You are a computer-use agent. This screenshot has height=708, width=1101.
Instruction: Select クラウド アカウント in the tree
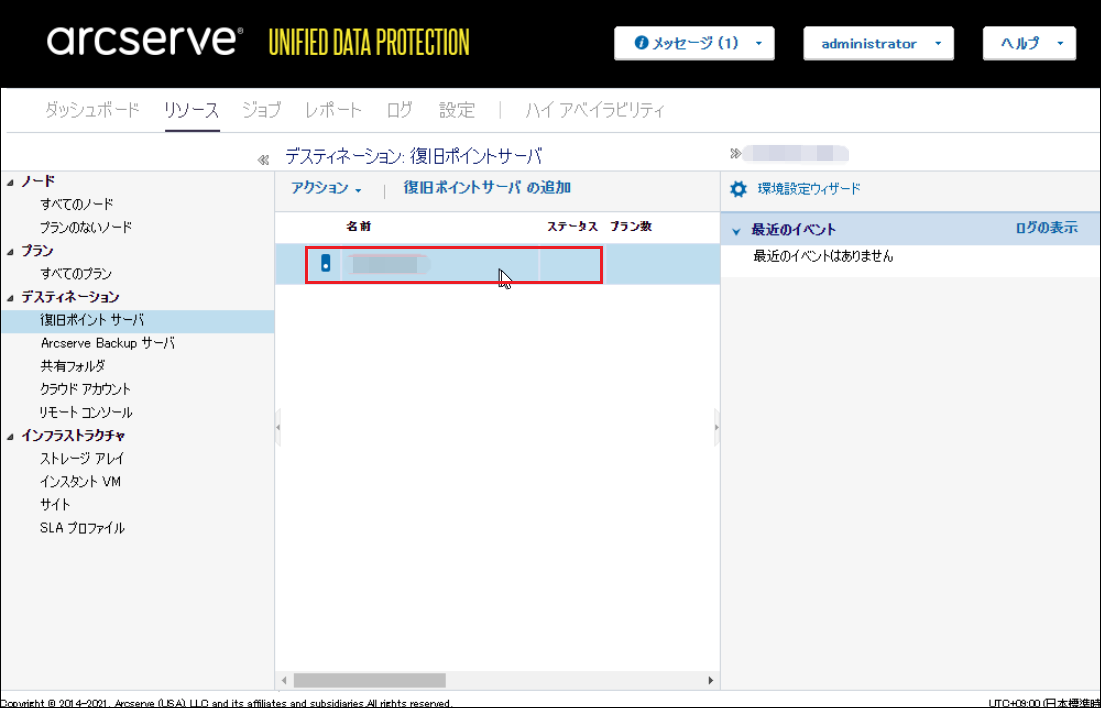coord(86,389)
